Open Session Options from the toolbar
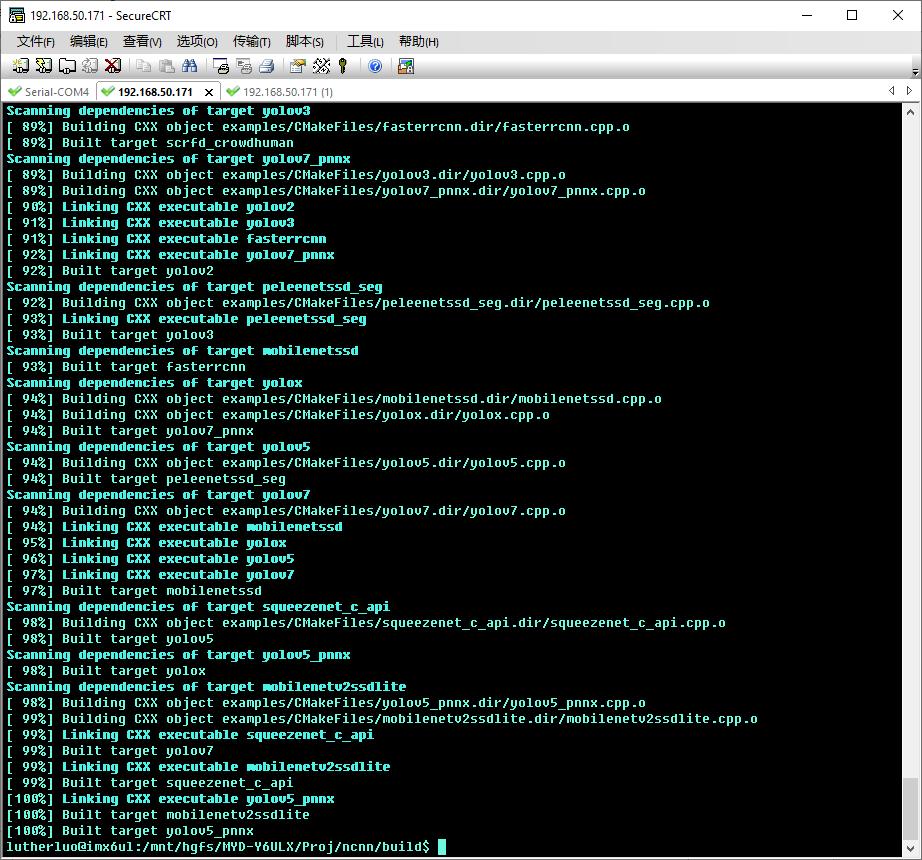This screenshot has height=860, width=922. click(x=297, y=66)
